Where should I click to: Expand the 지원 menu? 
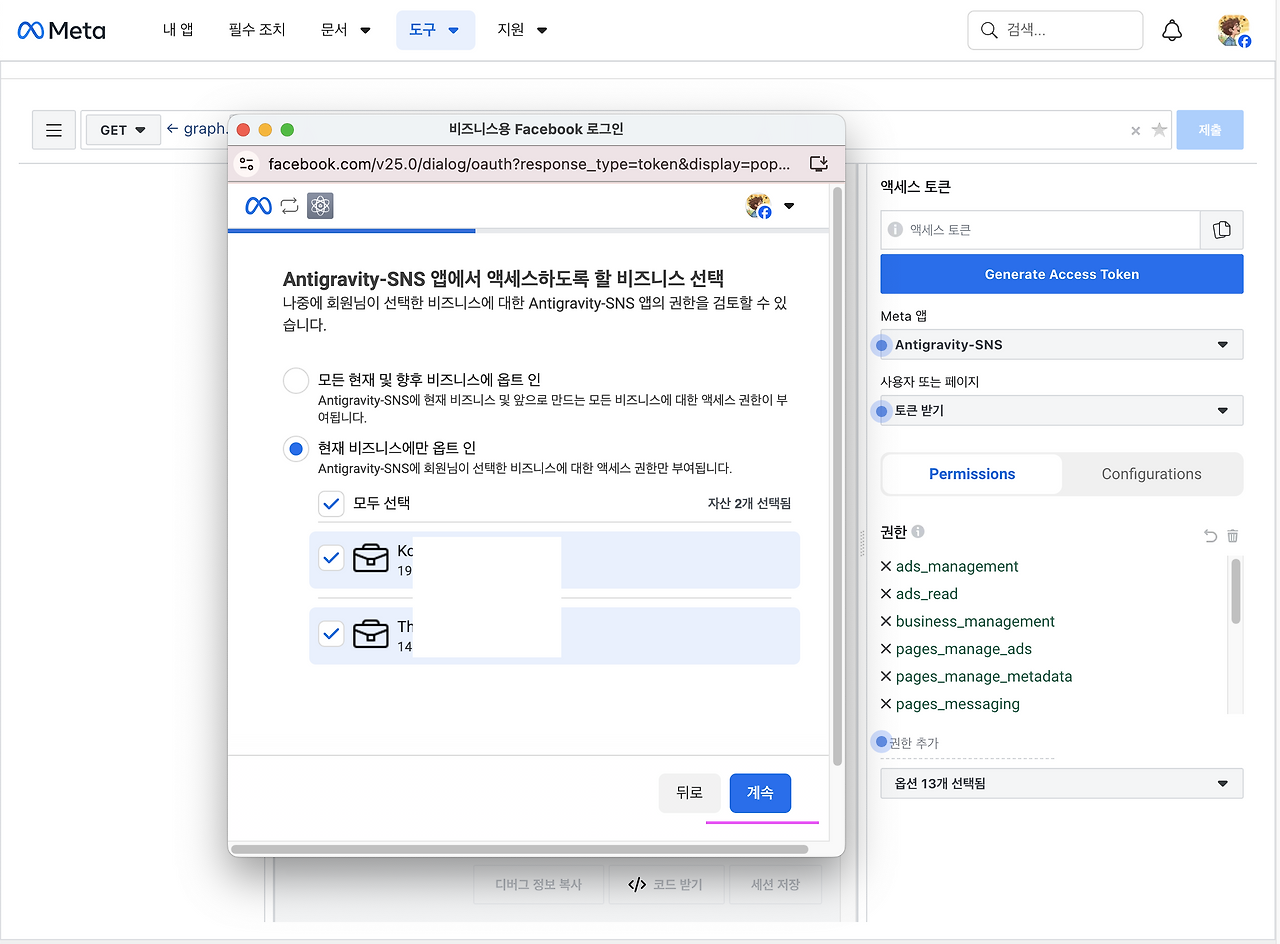(522, 30)
